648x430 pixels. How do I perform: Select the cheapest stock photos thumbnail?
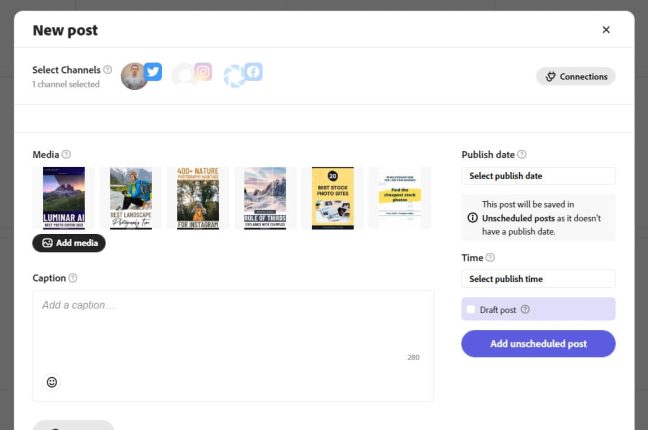pos(400,198)
